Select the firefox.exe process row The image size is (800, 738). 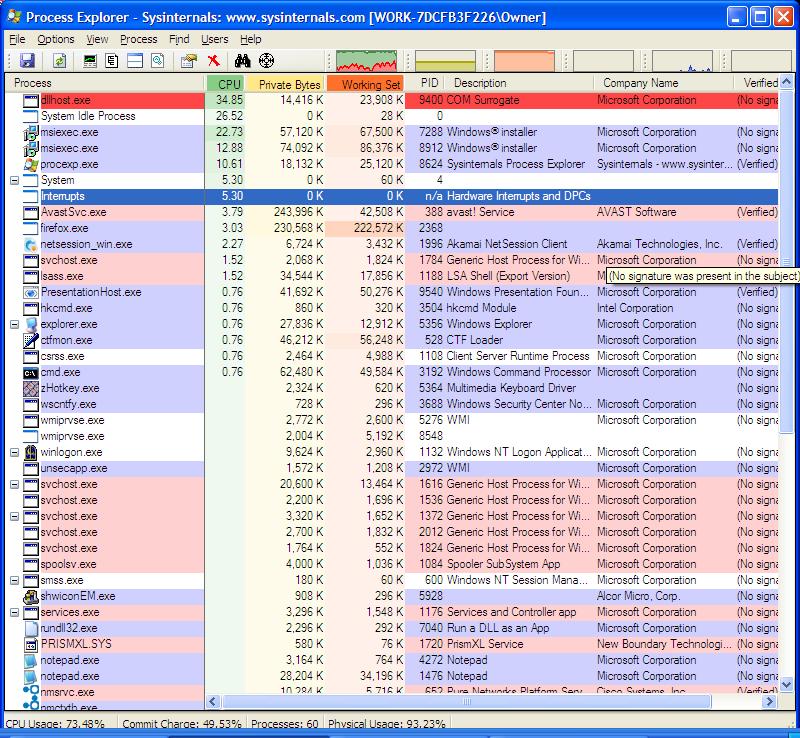[x=392, y=228]
